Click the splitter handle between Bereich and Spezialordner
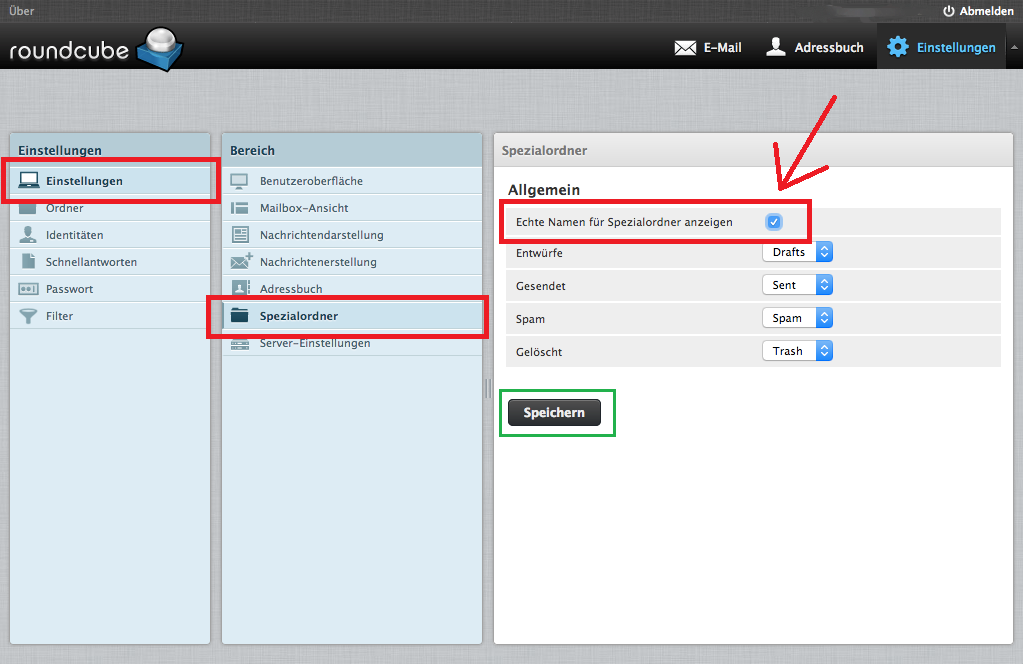 [488, 389]
